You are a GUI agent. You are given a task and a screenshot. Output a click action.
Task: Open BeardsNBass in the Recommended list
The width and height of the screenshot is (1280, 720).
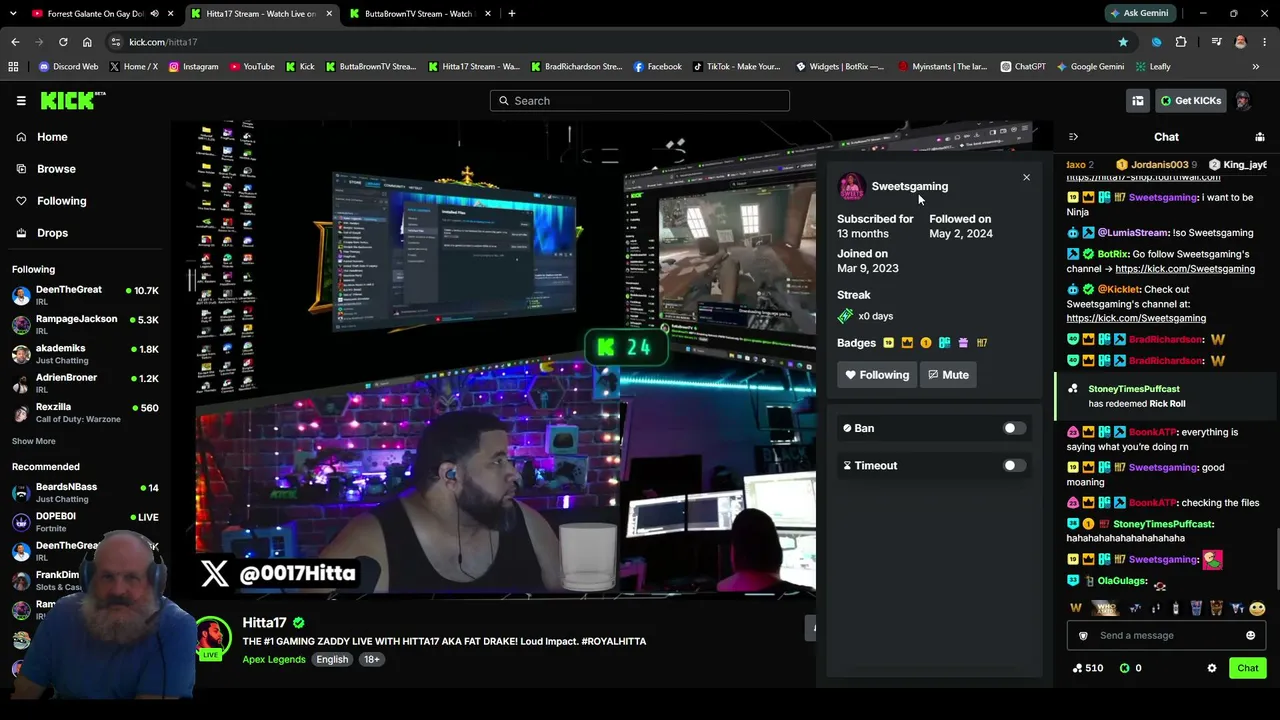tap(85, 492)
